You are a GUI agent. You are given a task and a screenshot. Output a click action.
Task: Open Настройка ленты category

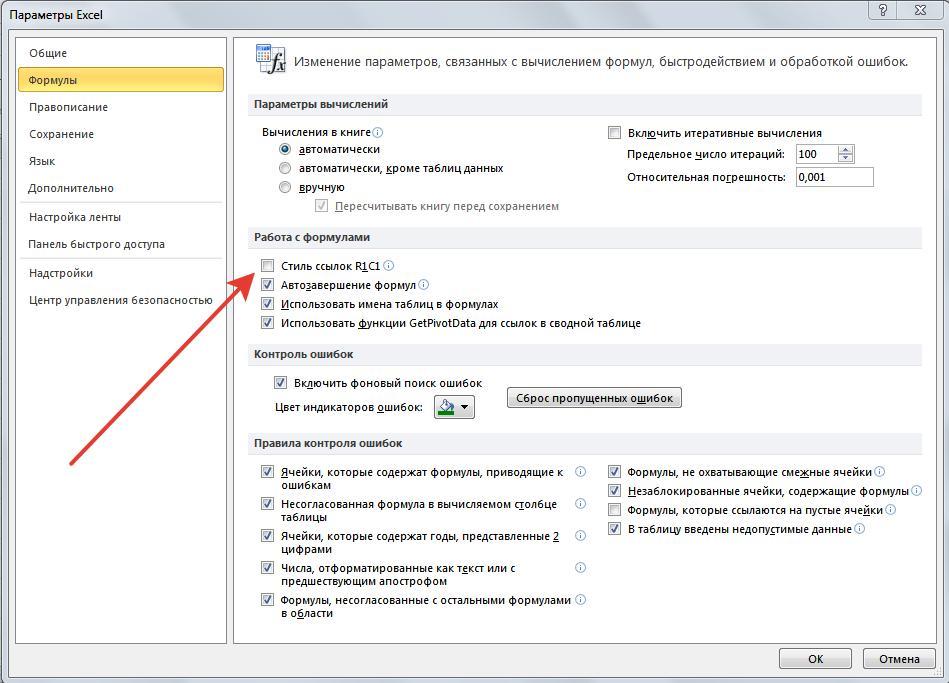121,217
